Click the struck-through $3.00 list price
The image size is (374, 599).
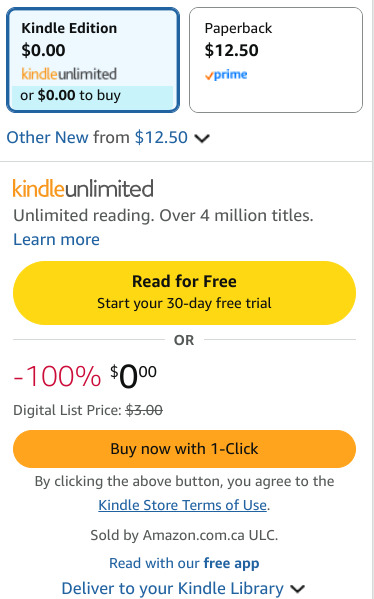tap(144, 410)
